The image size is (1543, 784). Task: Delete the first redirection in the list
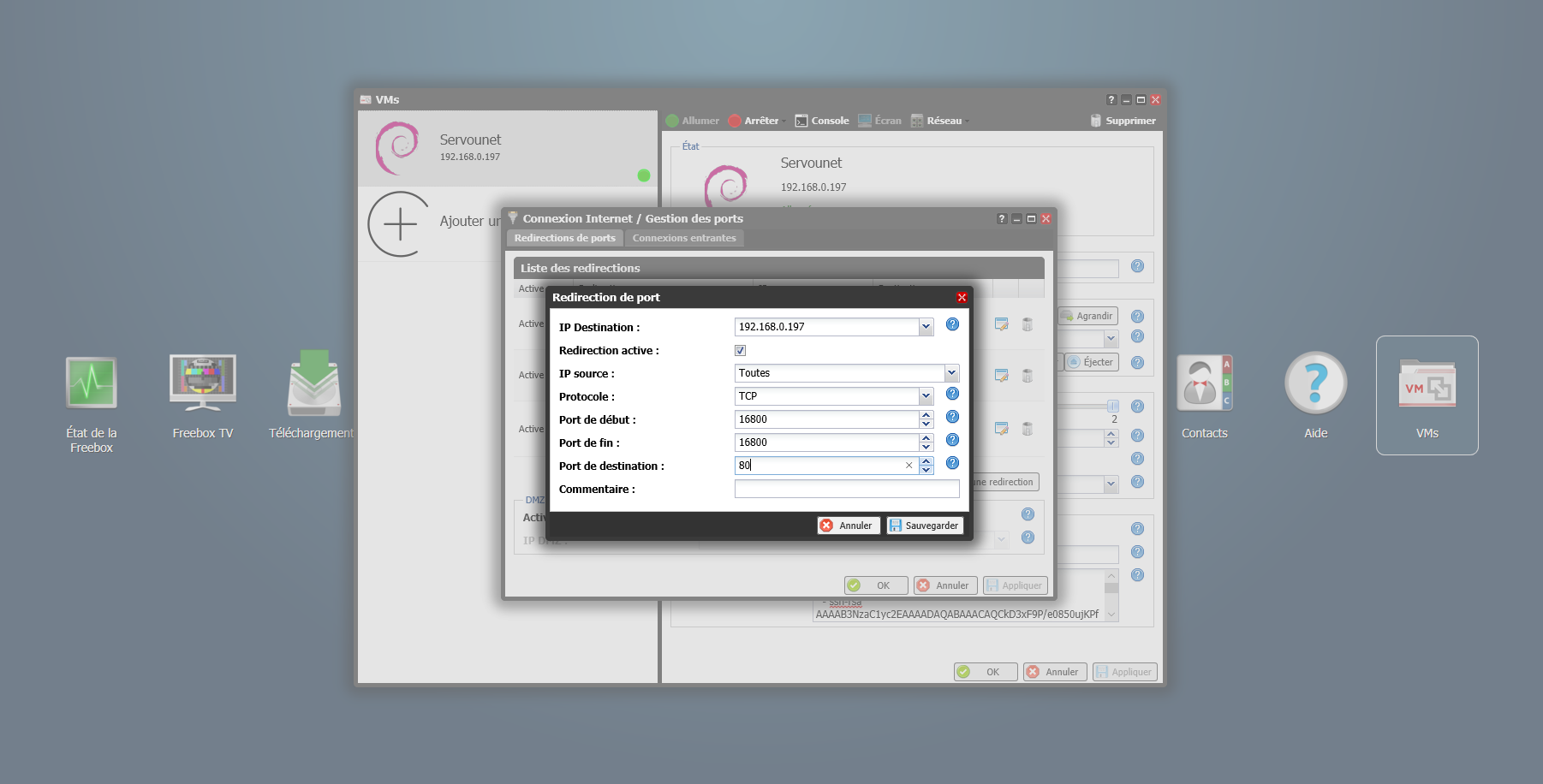click(x=1028, y=324)
